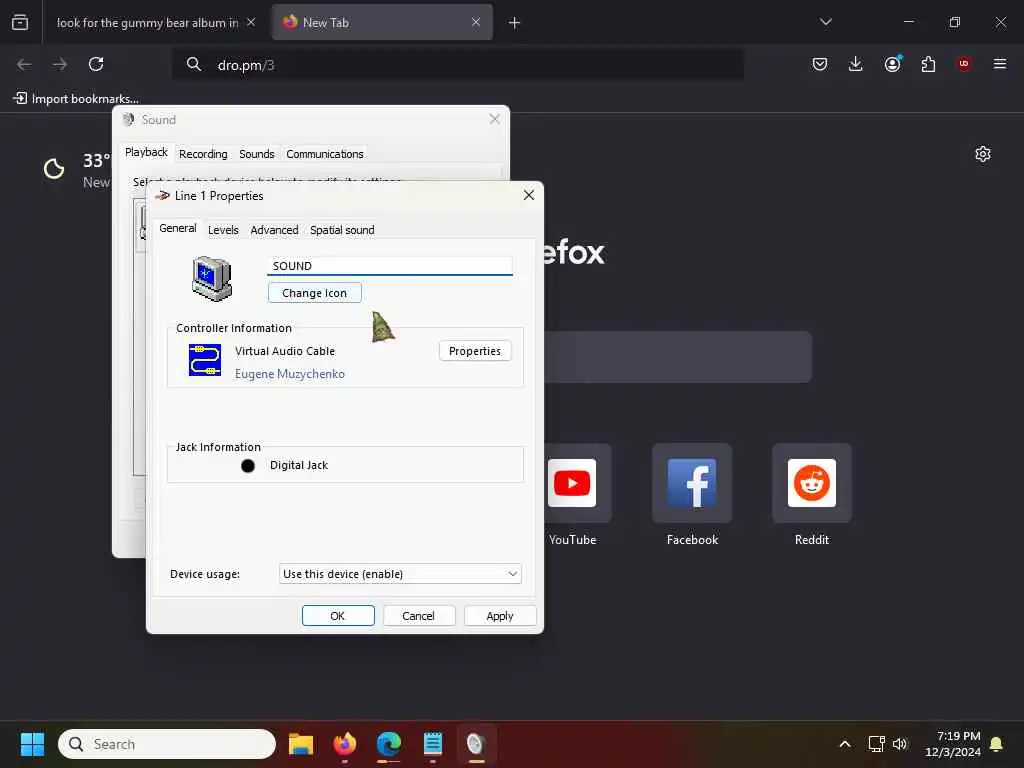This screenshot has width=1024, height=768.
Task: Open the Firefox downloads icon
Action: click(x=856, y=64)
